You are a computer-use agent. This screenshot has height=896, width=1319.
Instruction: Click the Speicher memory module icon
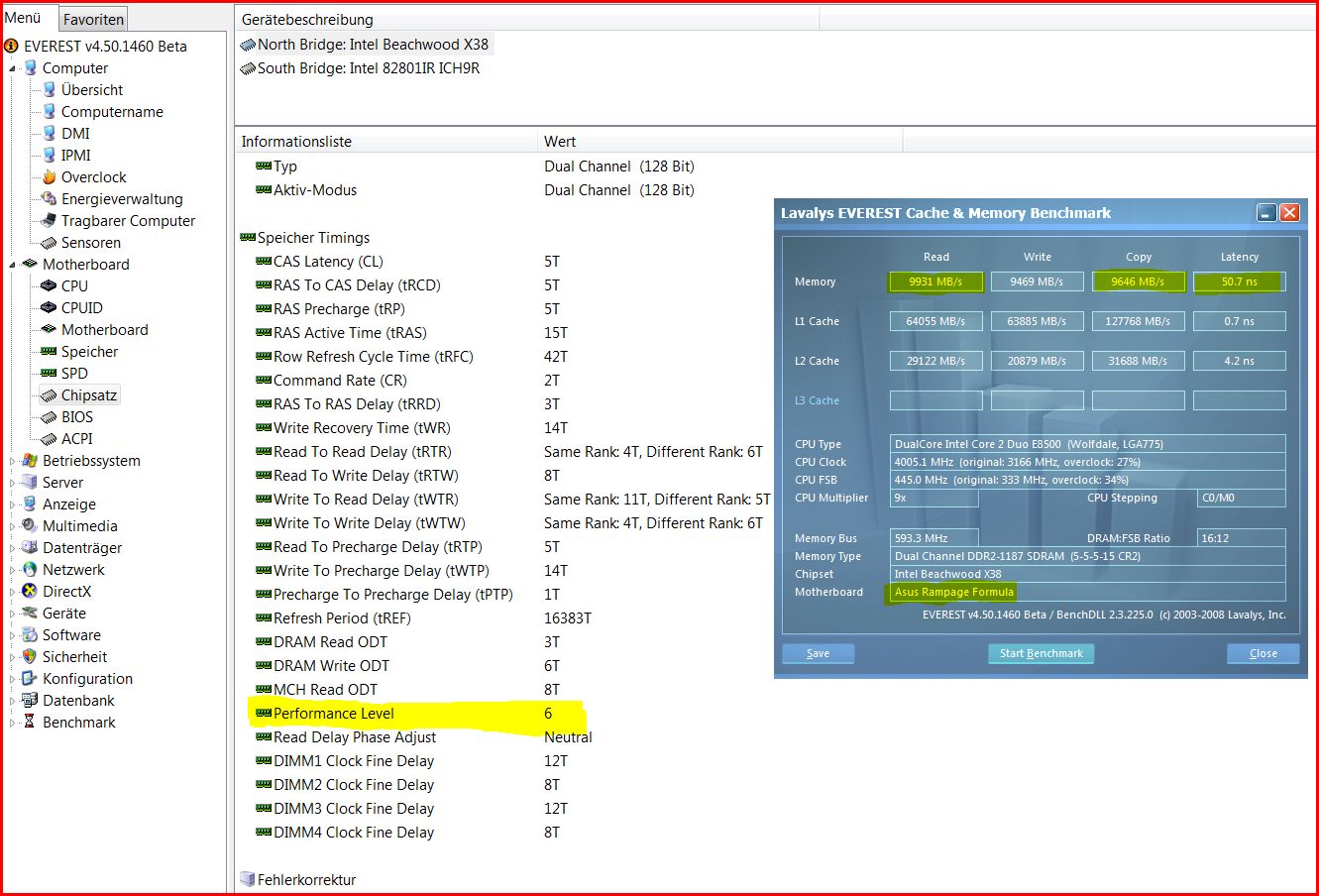[x=49, y=351]
